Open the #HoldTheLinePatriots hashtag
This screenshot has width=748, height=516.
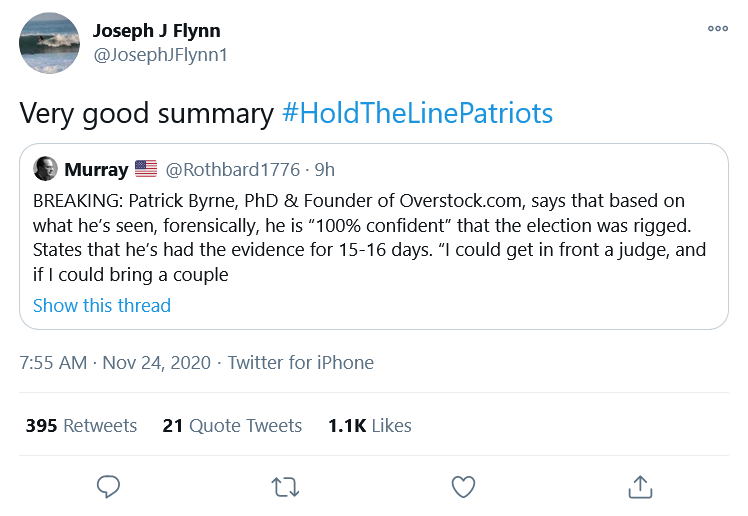pos(417,114)
